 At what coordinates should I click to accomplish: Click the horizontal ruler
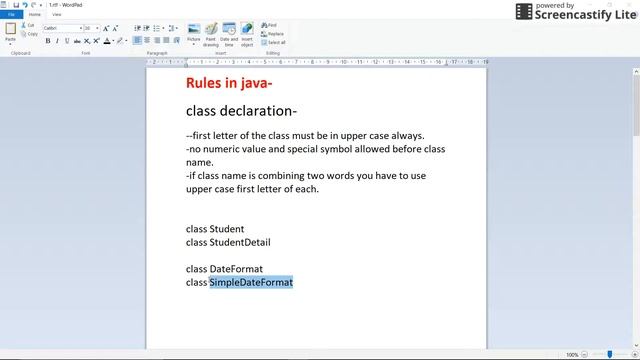tap(317, 62)
